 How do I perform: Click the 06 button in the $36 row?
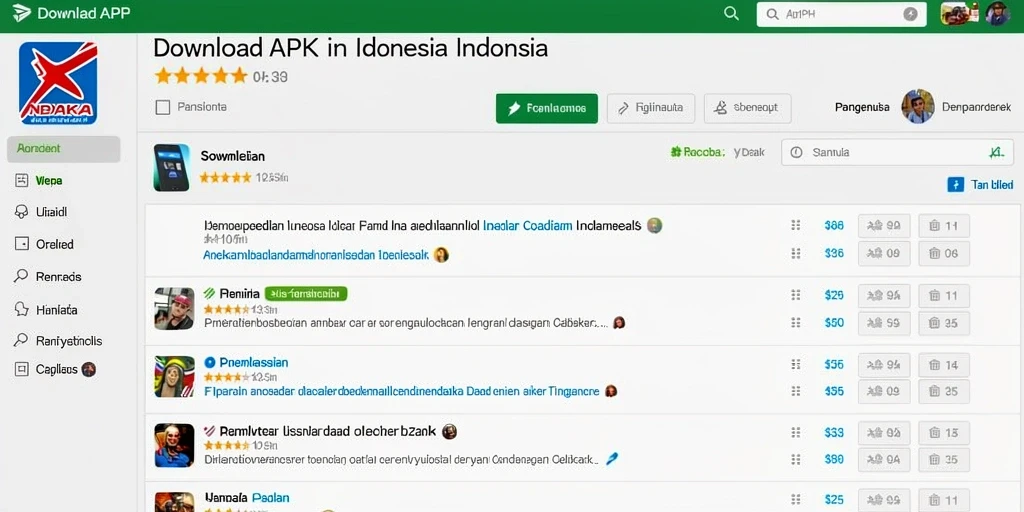tap(944, 253)
